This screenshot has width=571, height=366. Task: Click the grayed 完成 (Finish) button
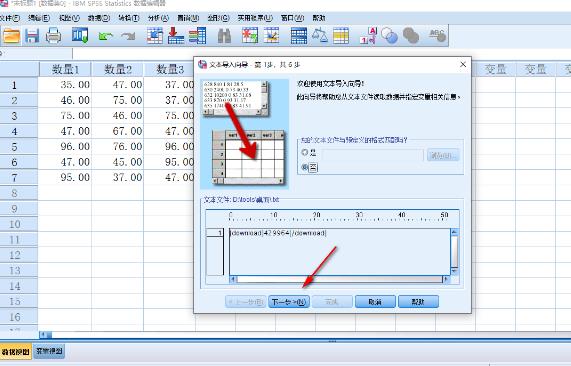pyautogui.click(x=332, y=302)
